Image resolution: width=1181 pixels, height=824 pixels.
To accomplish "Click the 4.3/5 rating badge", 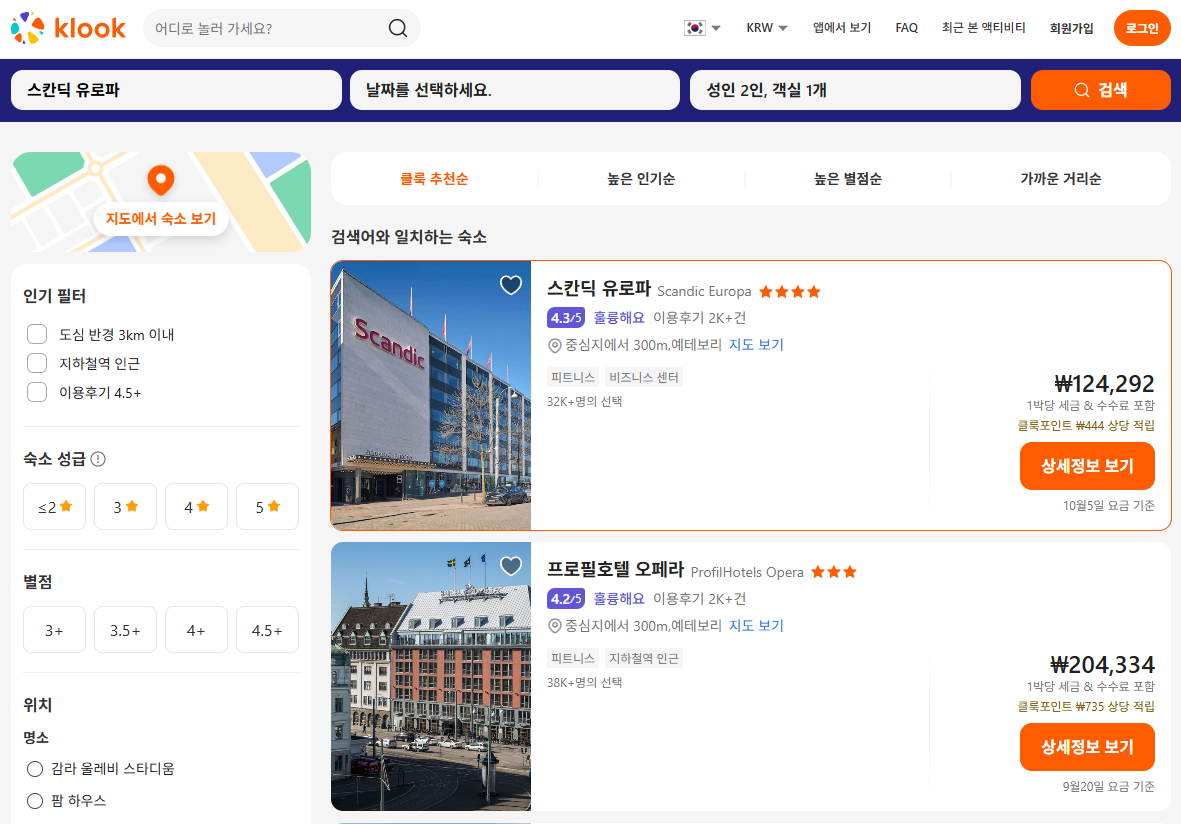I will (x=566, y=318).
